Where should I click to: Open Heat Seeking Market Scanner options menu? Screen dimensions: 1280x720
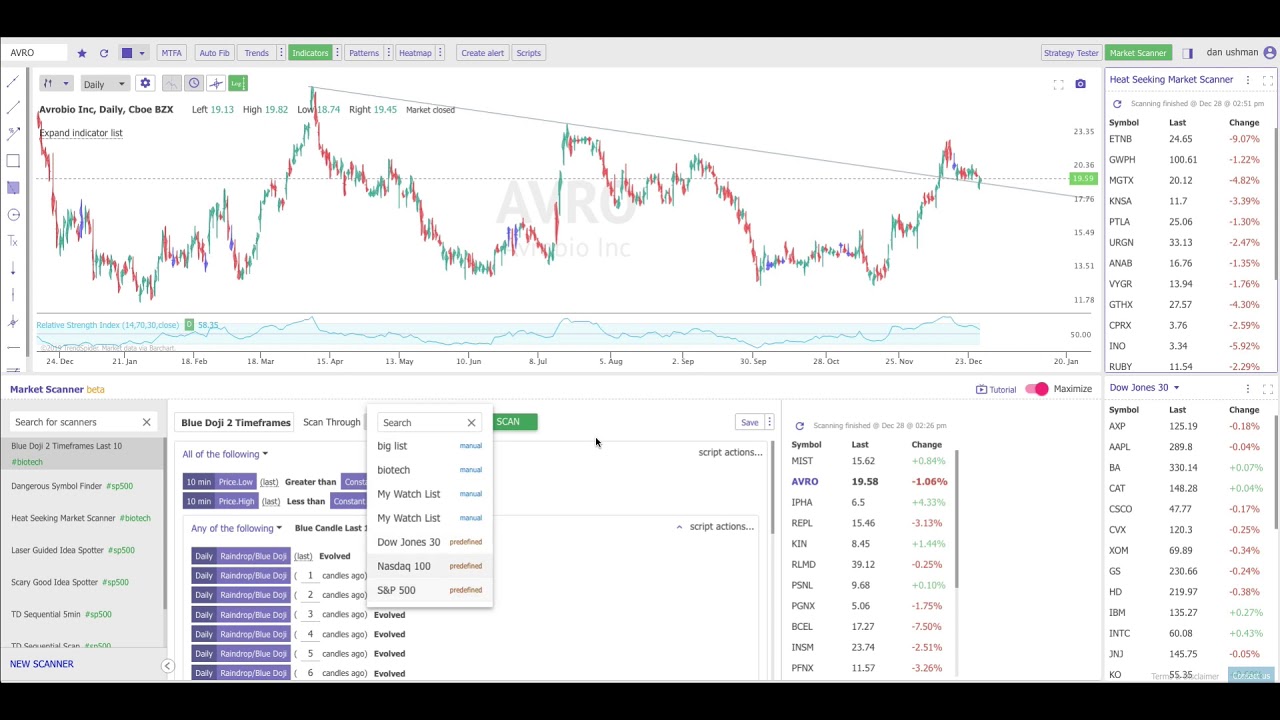pyautogui.click(x=1248, y=80)
